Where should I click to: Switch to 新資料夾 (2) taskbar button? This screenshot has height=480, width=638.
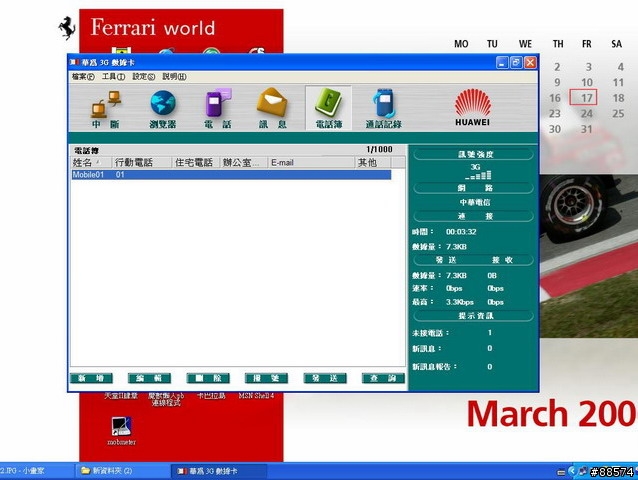[x=122, y=471]
